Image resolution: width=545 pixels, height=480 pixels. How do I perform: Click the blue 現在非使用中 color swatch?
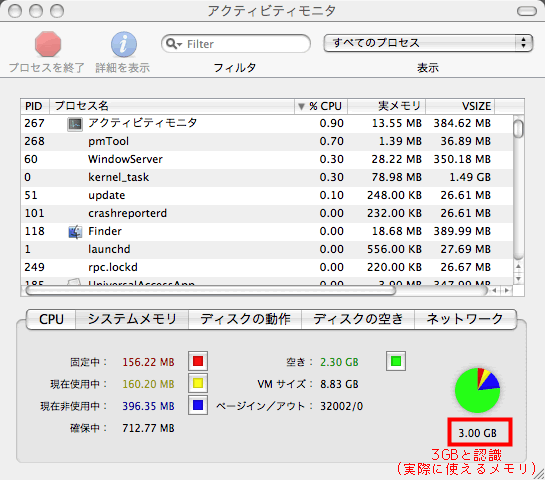click(198, 405)
